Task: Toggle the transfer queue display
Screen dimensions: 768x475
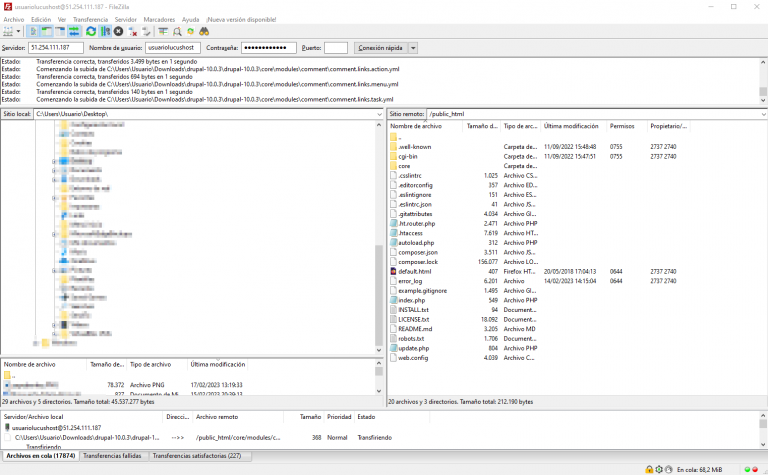Action: pos(75,32)
